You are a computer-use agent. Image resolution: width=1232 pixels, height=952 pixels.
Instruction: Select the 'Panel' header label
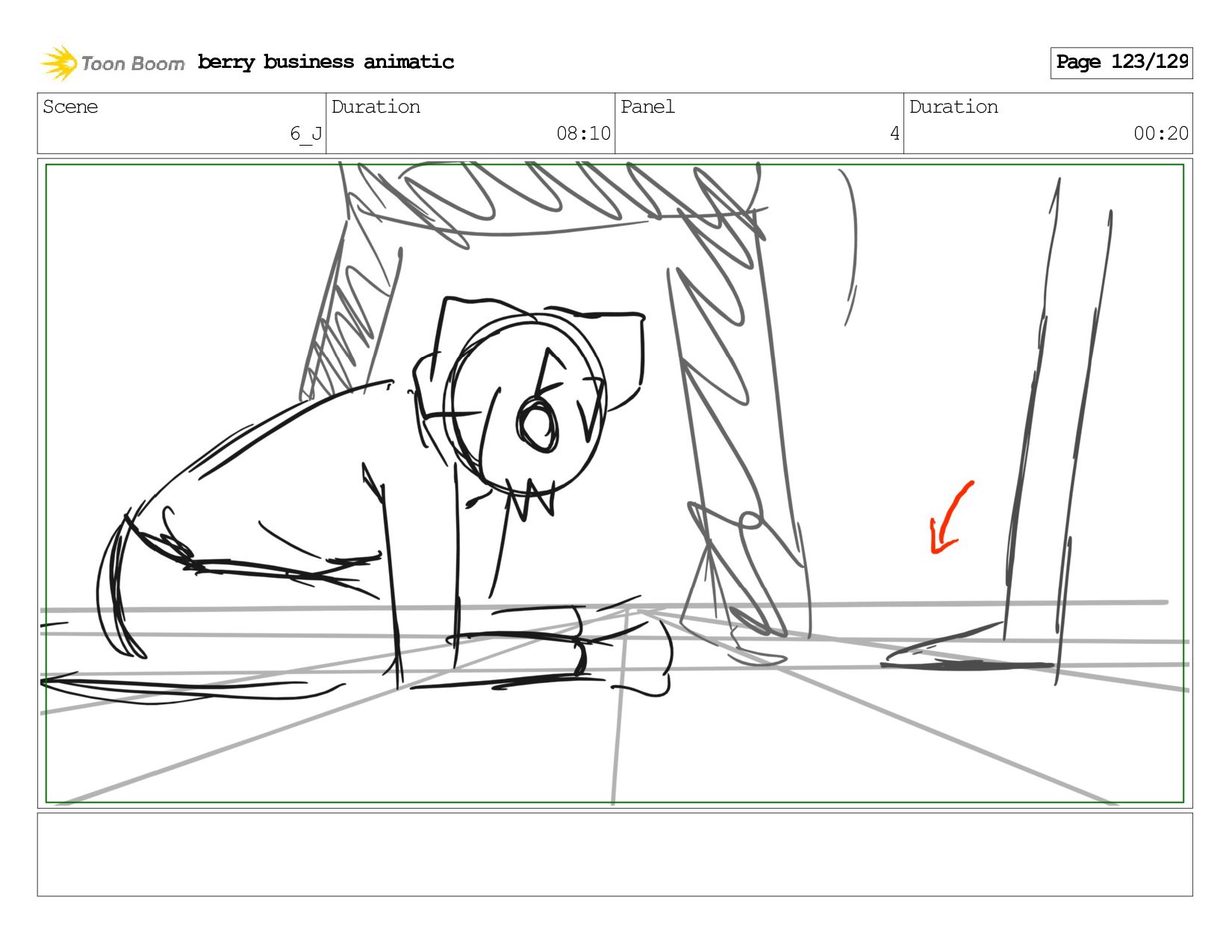pyautogui.click(x=647, y=107)
